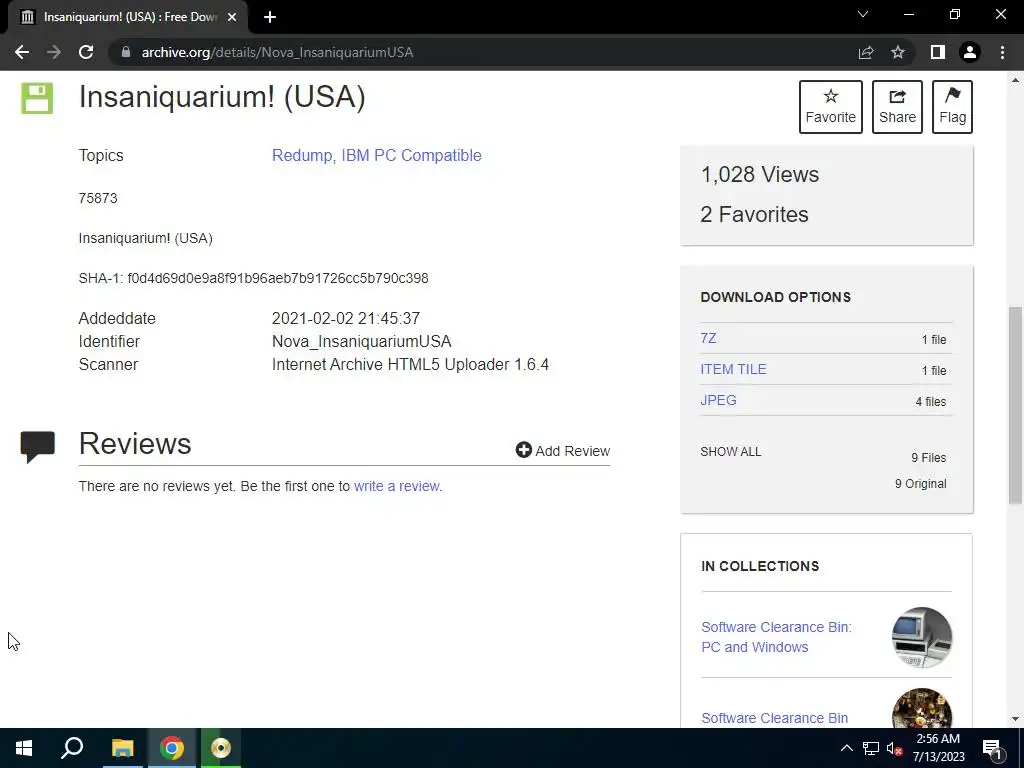Open the Windows Start menu
The height and width of the screenshot is (768, 1024).
(x=24, y=748)
